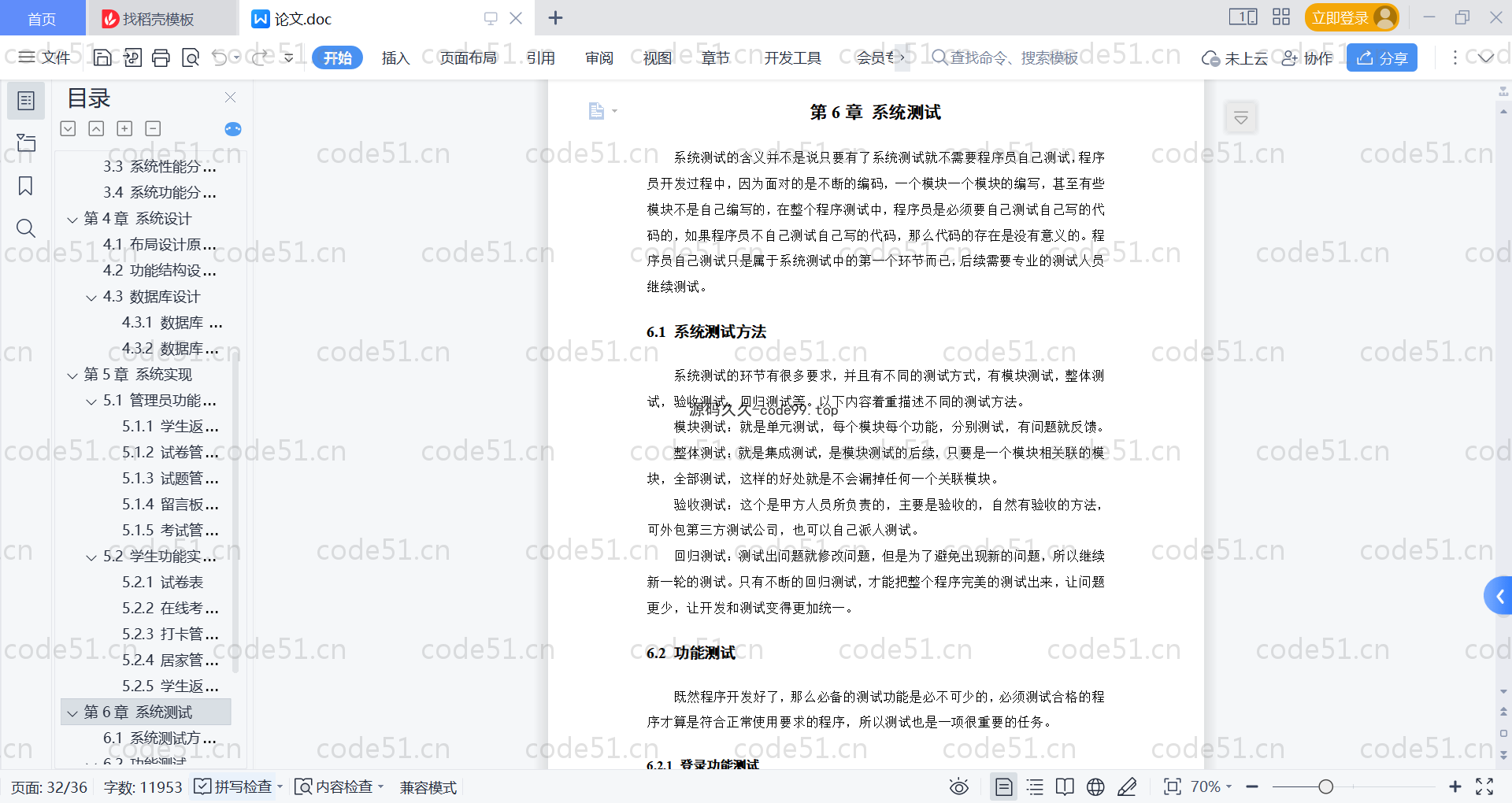Click the 立即登录 login button
This screenshot has height=803, width=1512.
[1352, 17]
